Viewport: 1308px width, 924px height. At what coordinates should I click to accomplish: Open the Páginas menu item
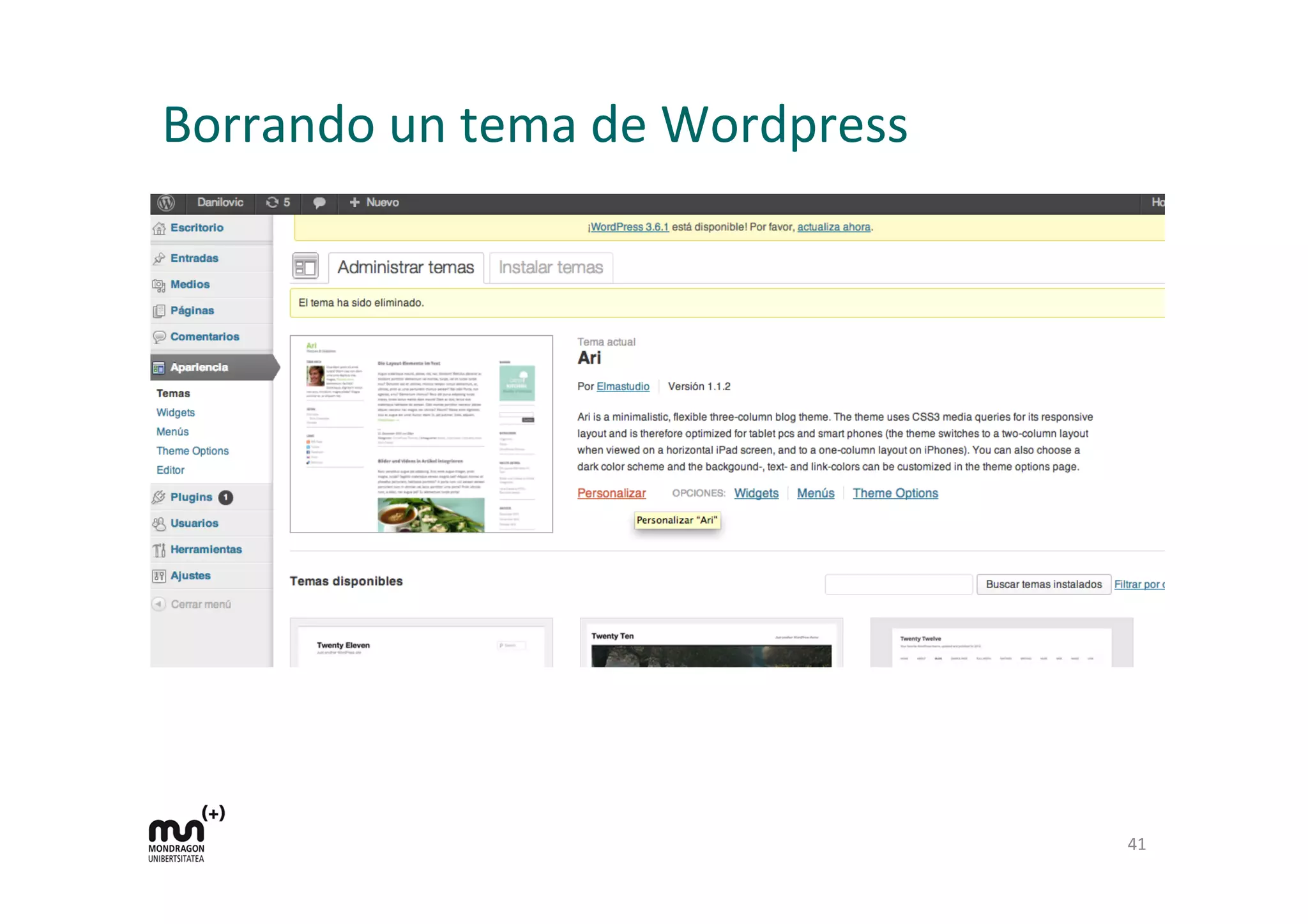(192, 311)
